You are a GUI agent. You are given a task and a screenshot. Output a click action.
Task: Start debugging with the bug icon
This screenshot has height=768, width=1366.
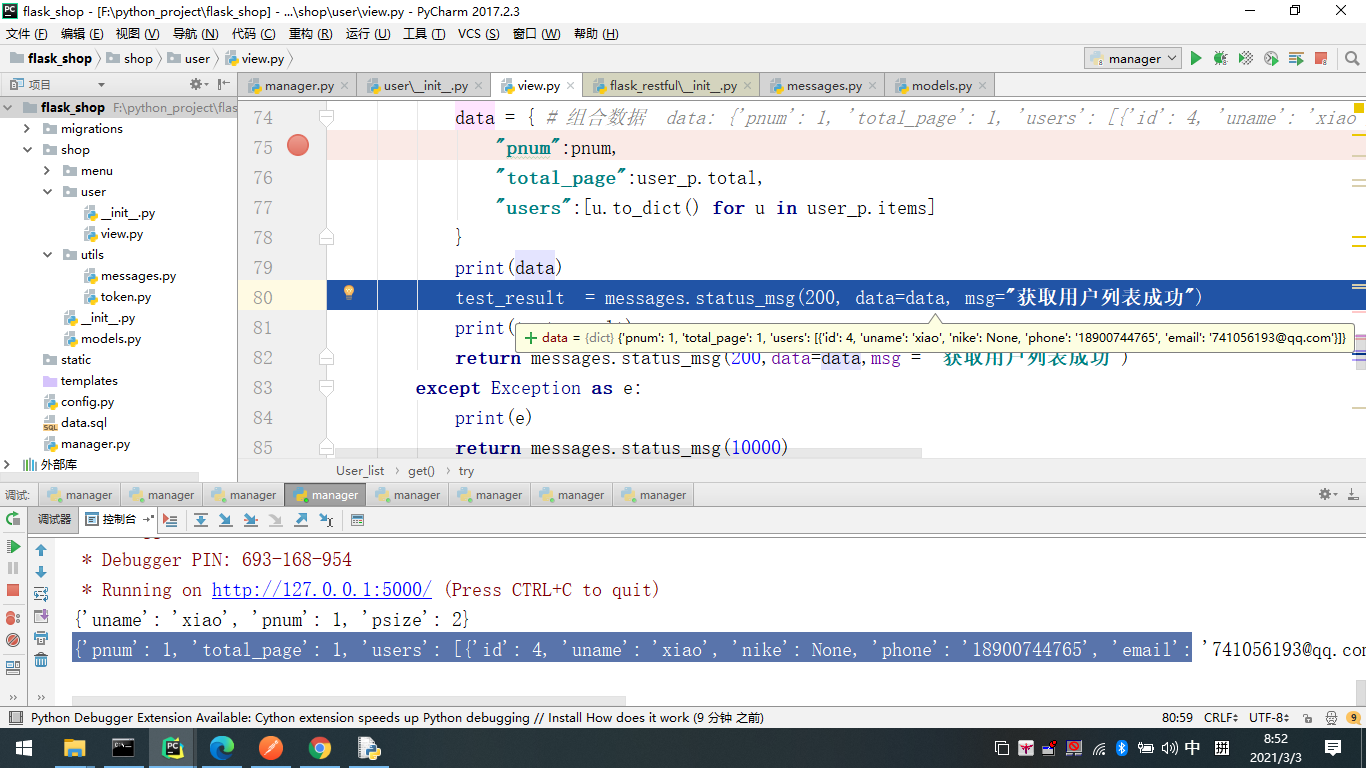(1221, 59)
